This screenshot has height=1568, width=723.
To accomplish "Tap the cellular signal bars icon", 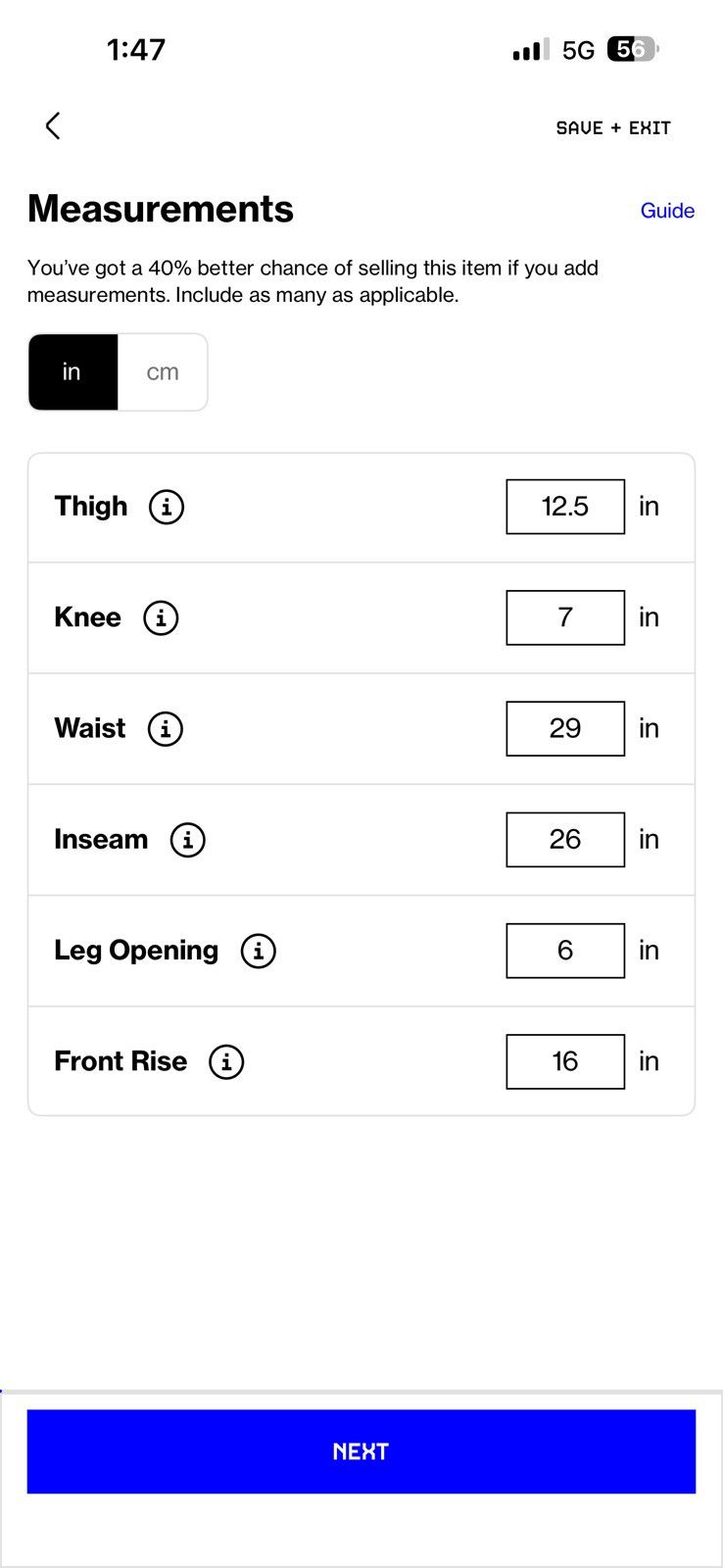I will 531,50.
